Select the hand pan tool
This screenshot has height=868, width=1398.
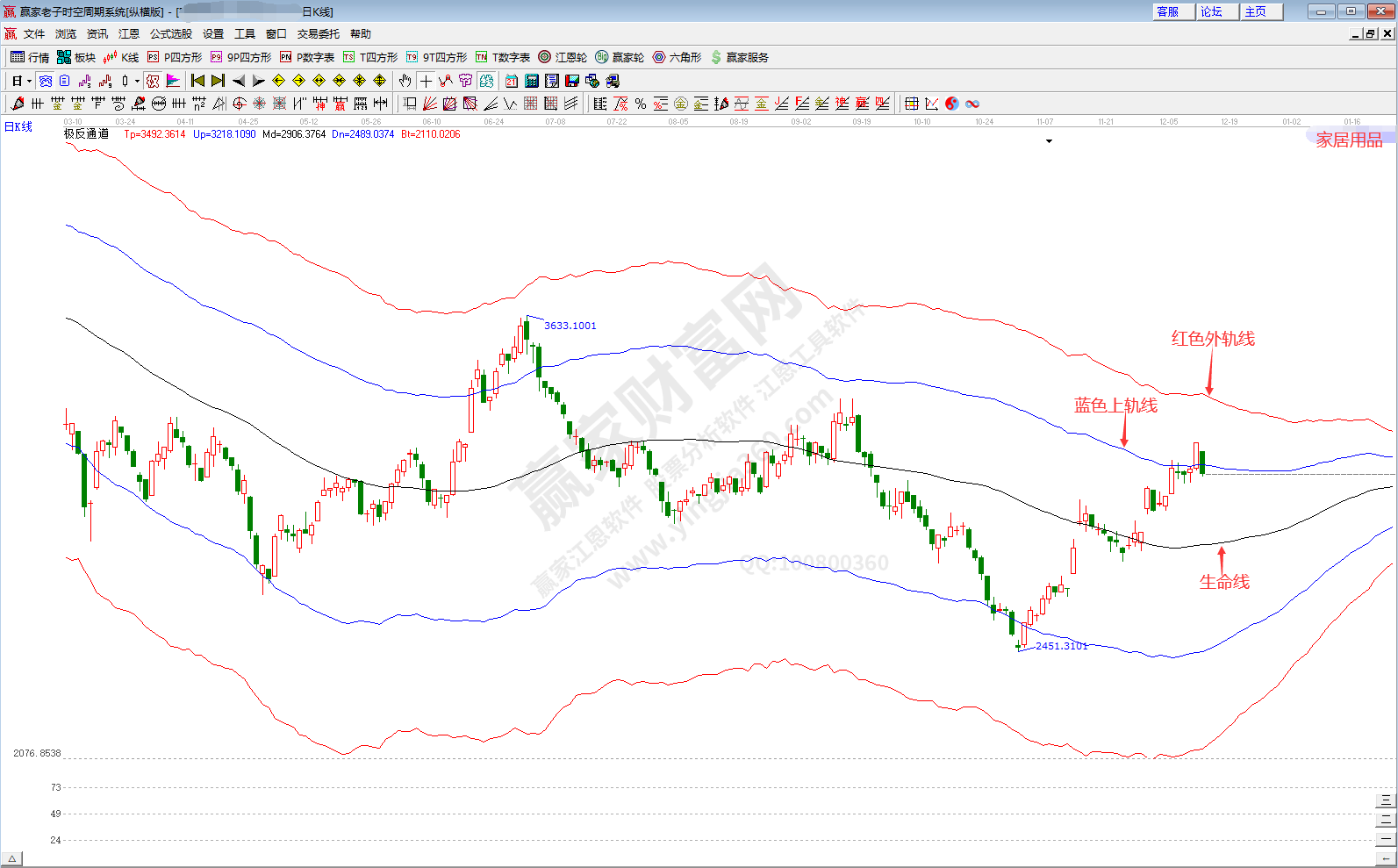click(405, 81)
